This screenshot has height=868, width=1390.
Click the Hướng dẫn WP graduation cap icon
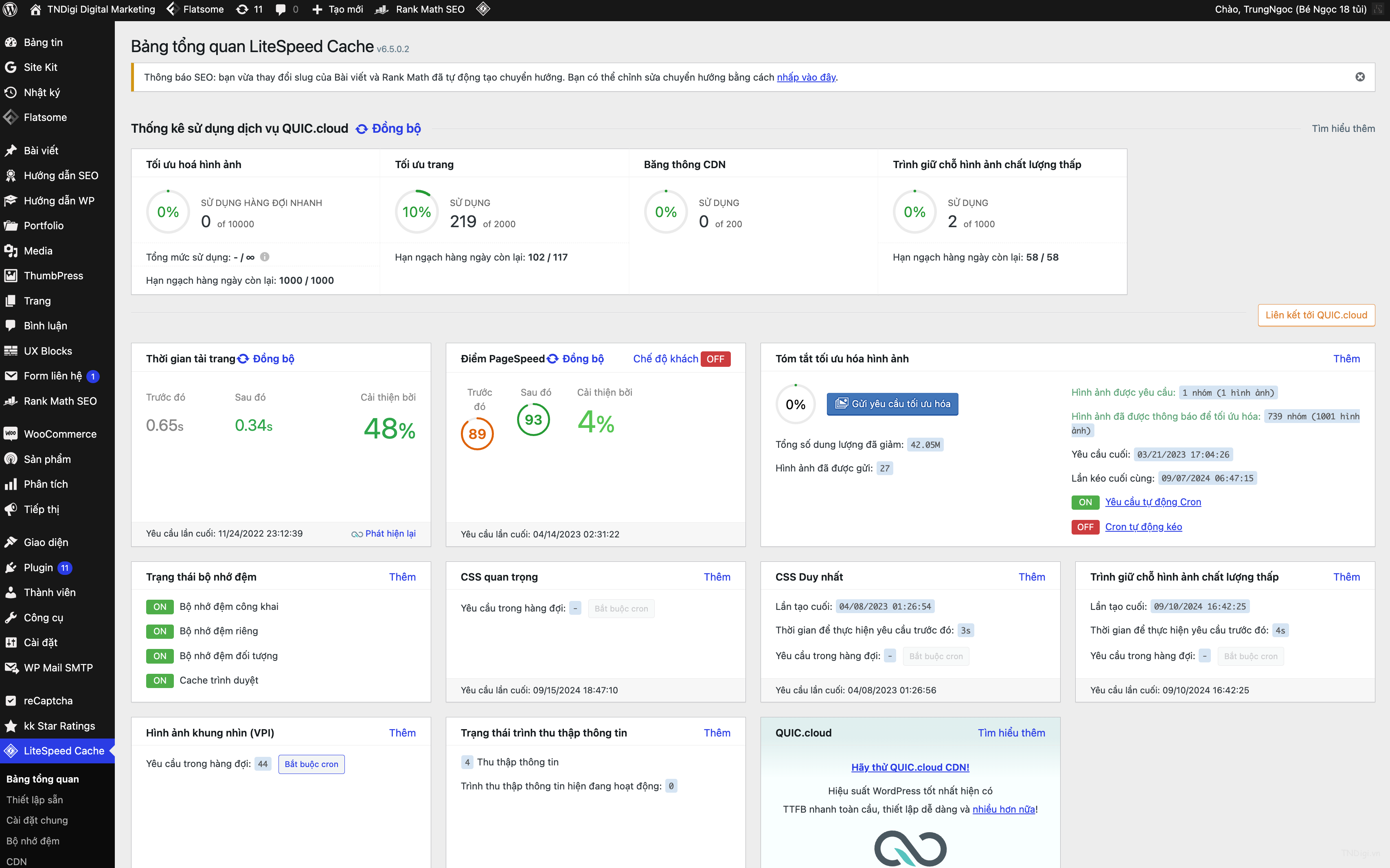click(10, 200)
